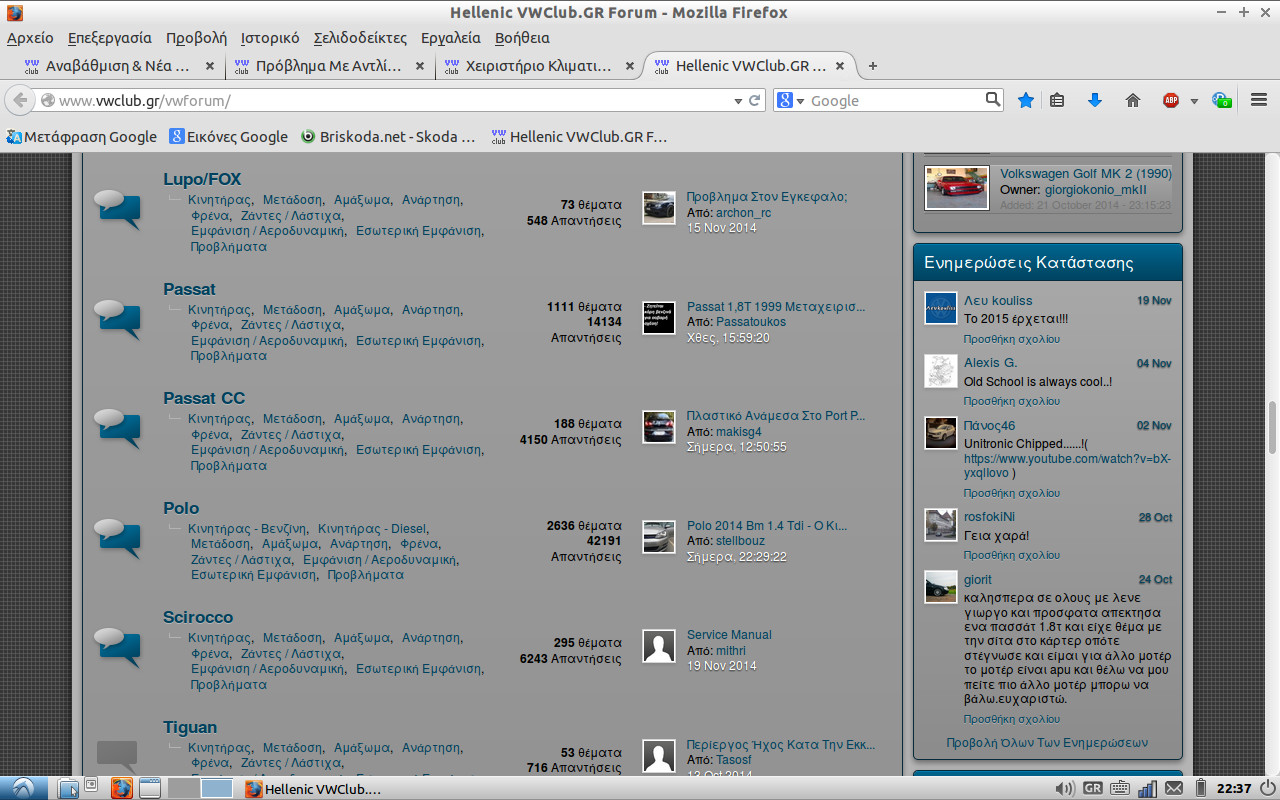The height and width of the screenshot is (800, 1280).
Task: Open the Ιστορικό menu
Action: pyautogui.click(x=270, y=38)
